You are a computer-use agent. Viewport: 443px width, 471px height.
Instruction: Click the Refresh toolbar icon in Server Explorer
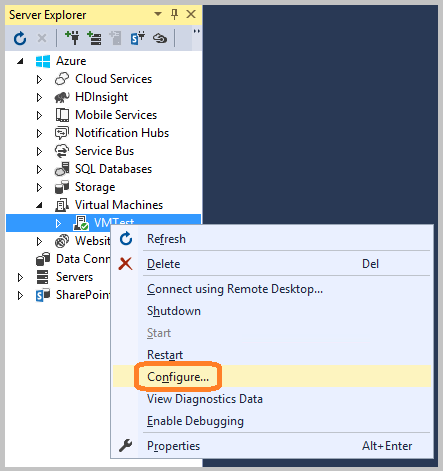(x=20, y=38)
